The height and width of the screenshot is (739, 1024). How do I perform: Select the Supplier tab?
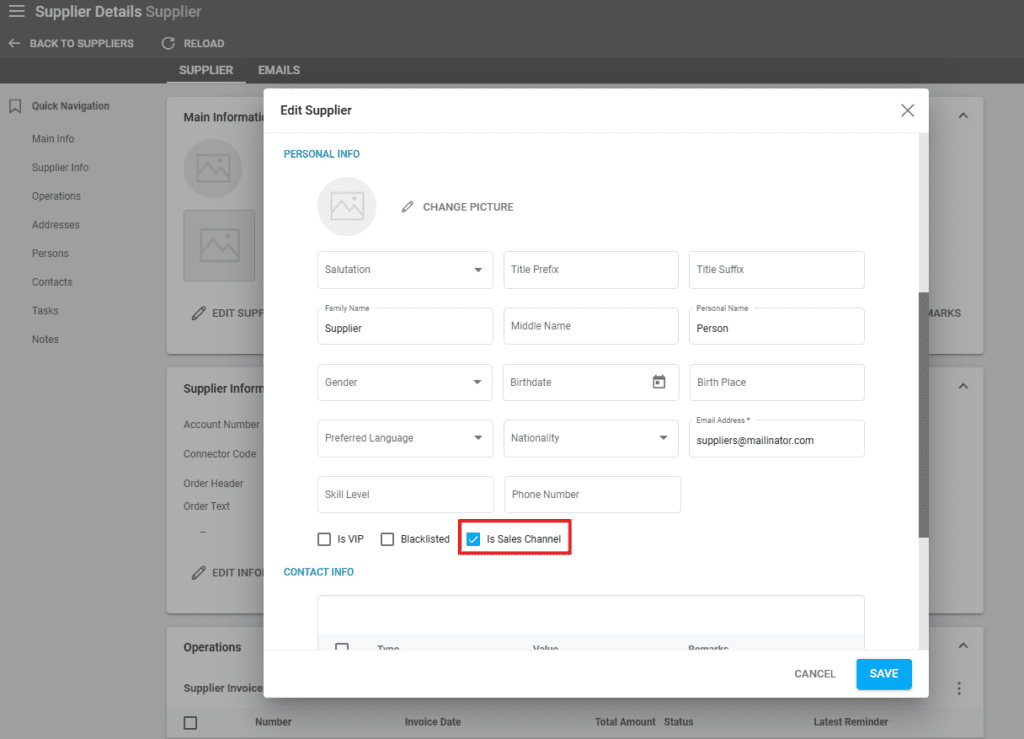pyautogui.click(x=206, y=70)
